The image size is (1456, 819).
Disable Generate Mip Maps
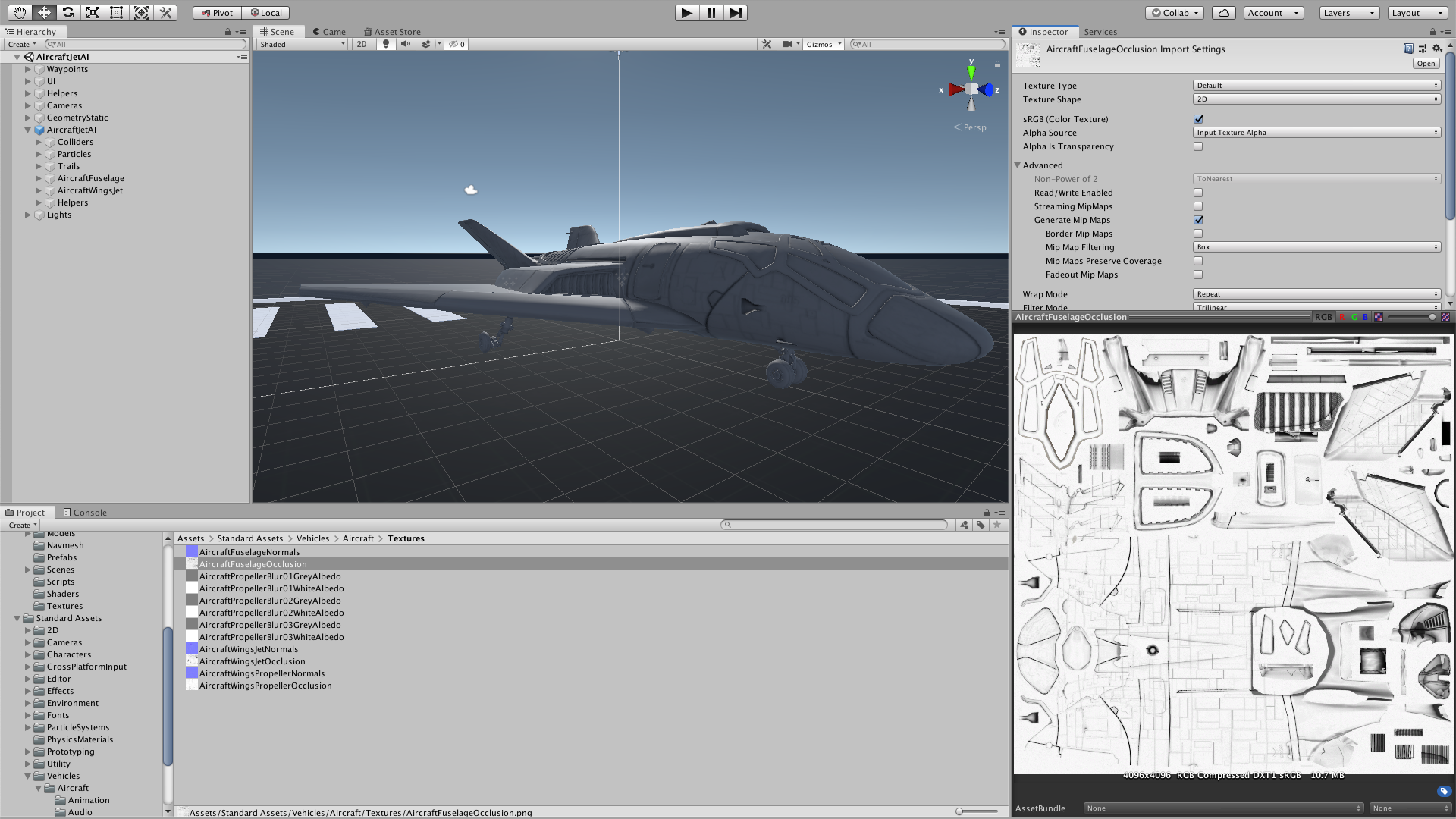1198,220
